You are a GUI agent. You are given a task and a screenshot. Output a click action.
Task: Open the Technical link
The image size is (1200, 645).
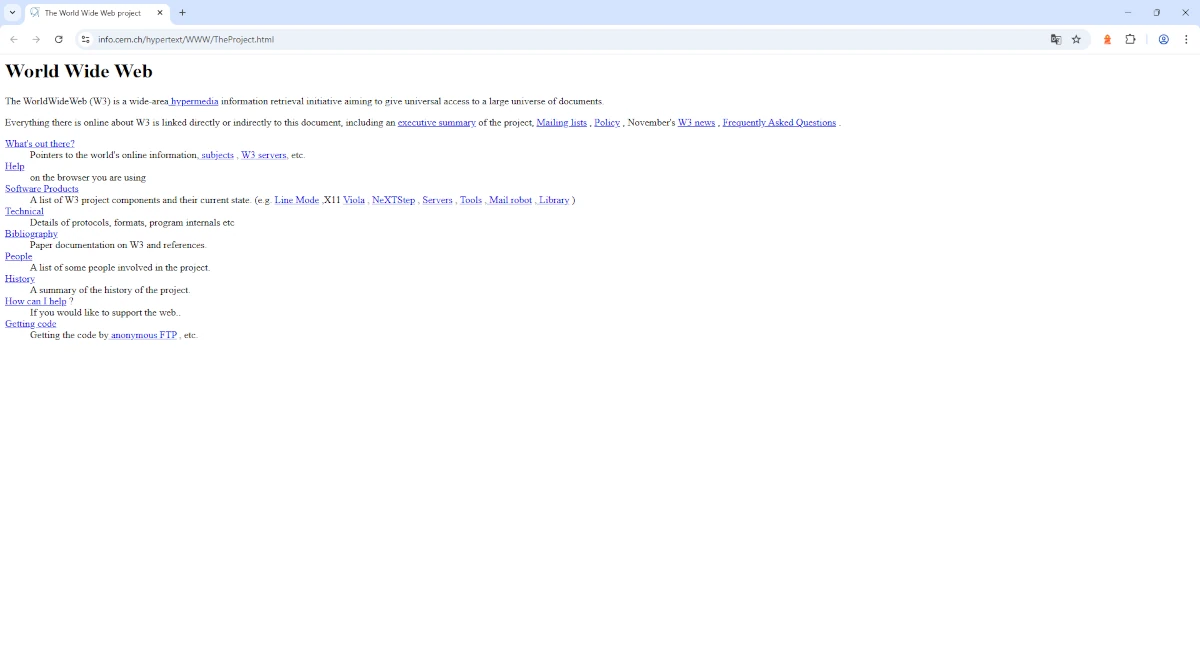point(24,211)
